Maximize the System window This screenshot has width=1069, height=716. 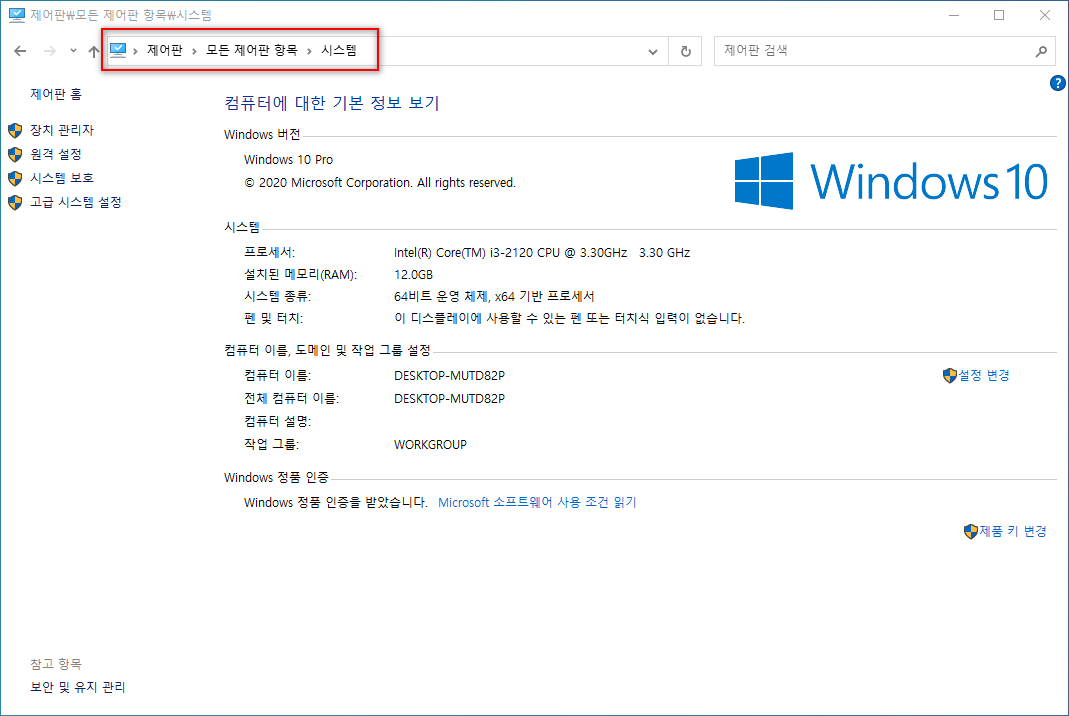tap(999, 15)
